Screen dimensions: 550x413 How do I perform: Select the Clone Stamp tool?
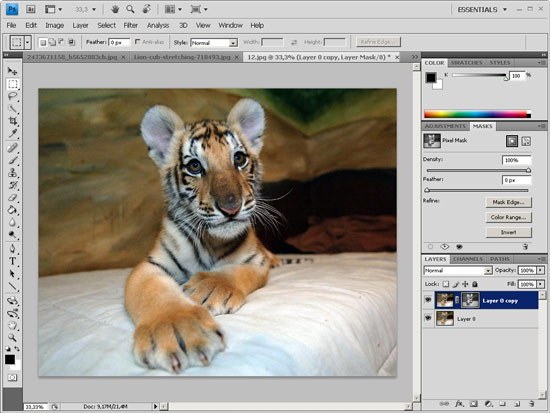point(12,173)
